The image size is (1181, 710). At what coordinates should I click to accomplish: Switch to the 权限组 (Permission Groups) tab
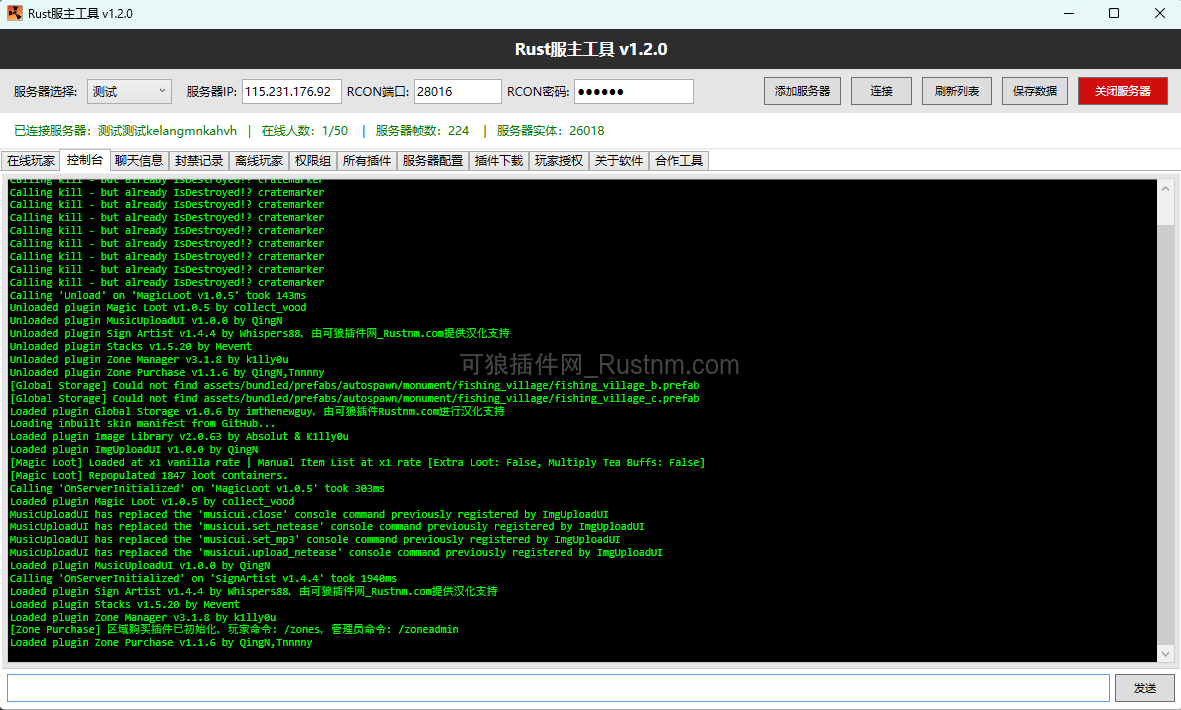click(314, 160)
